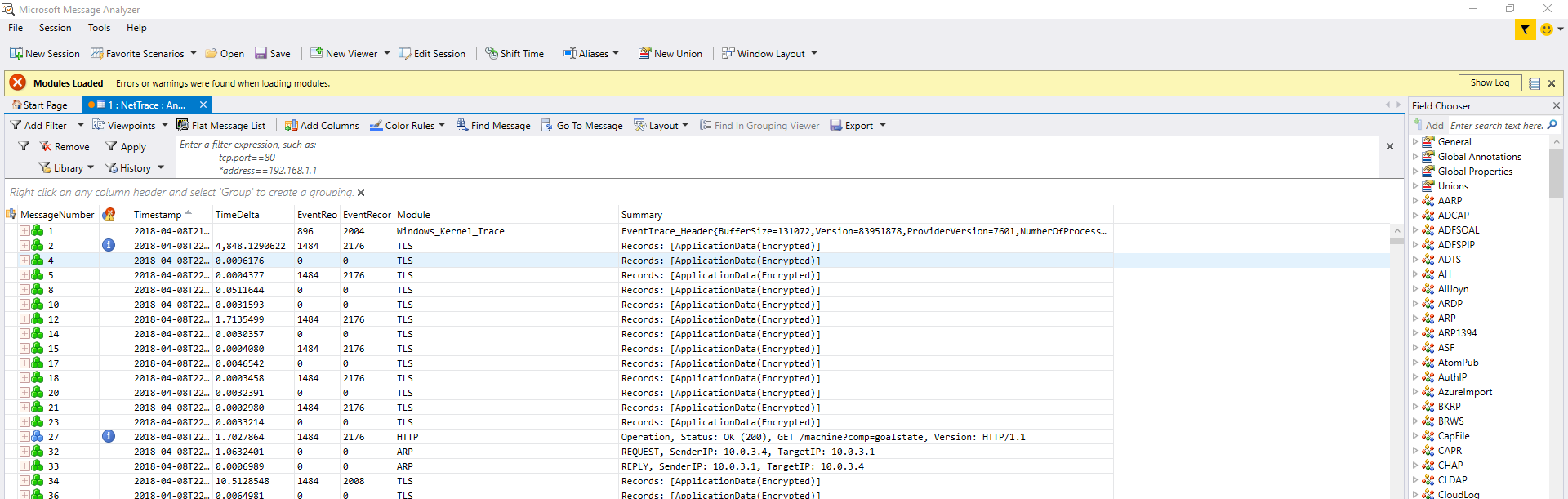Select the Shift Time tool

click(x=514, y=53)
